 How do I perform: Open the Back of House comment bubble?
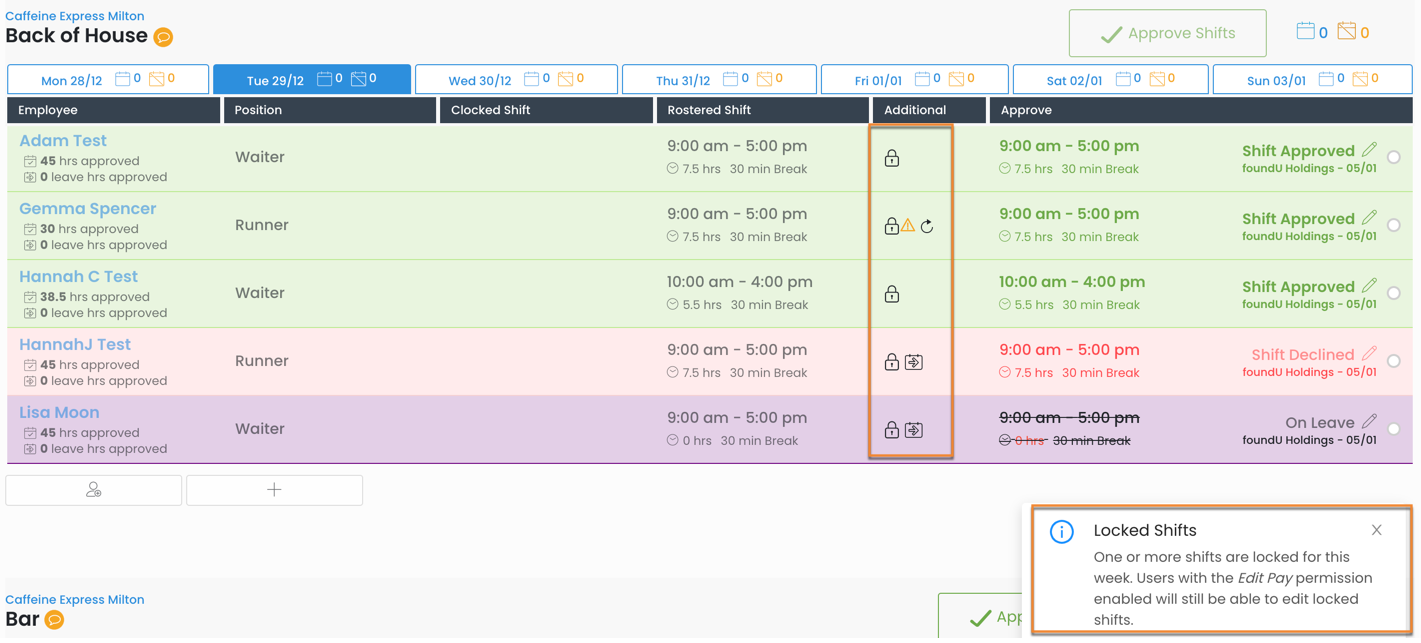pyautogui.click(x=163, y=37)
